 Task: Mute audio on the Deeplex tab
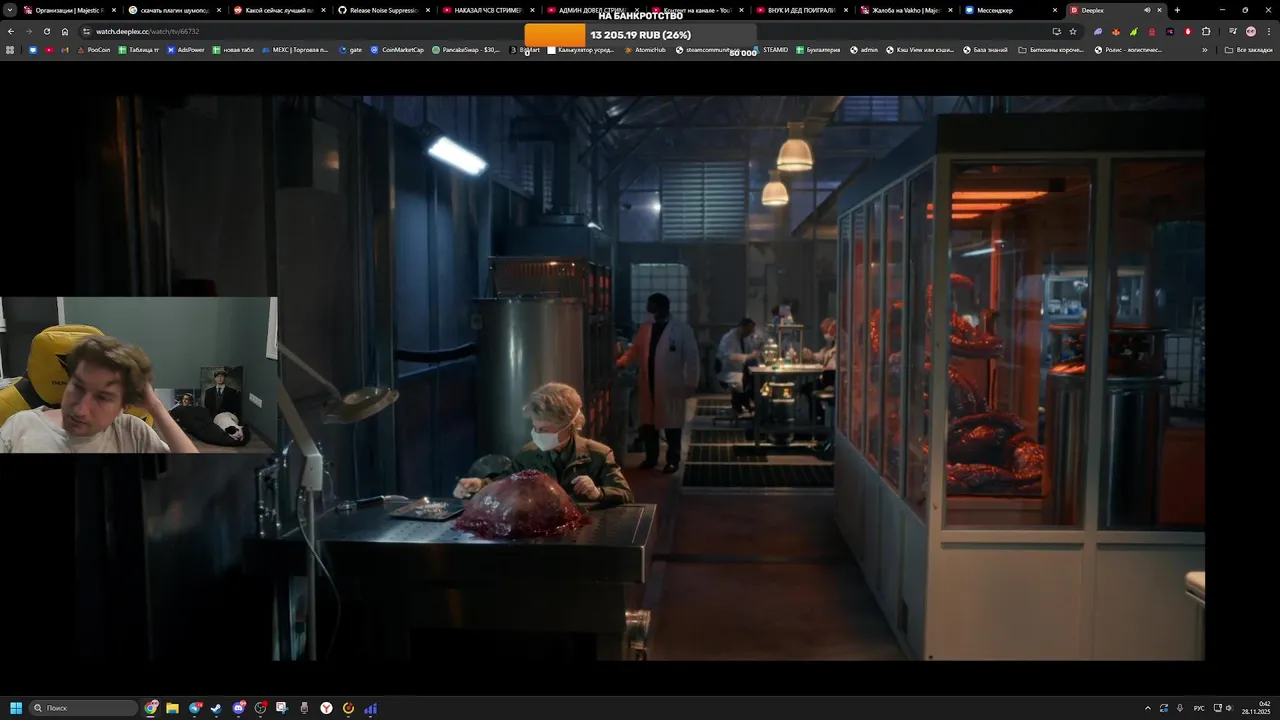pyautogui.click(x=1147, y=10)
